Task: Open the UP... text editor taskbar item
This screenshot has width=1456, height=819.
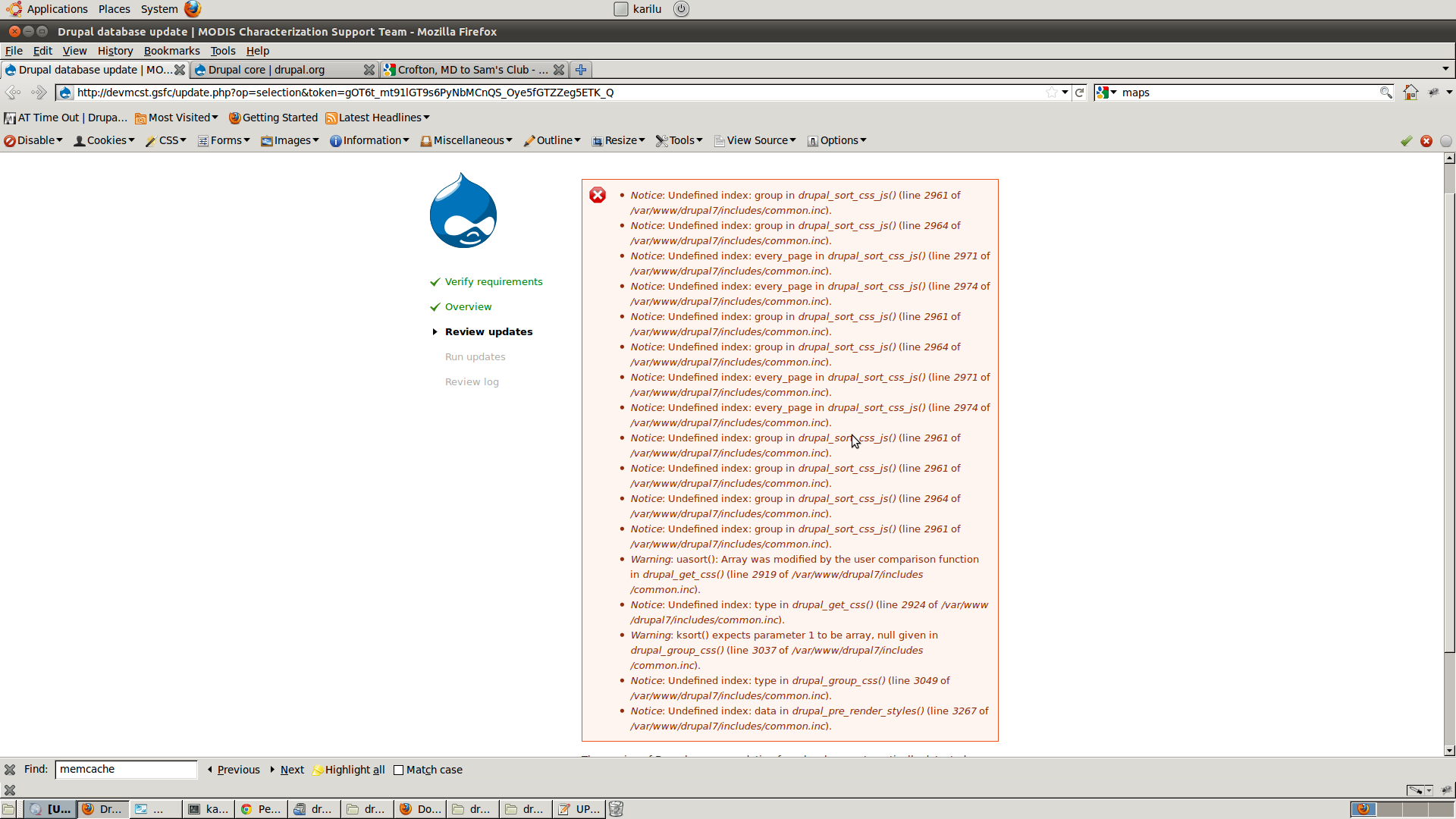Action: [x=579, y=809]
